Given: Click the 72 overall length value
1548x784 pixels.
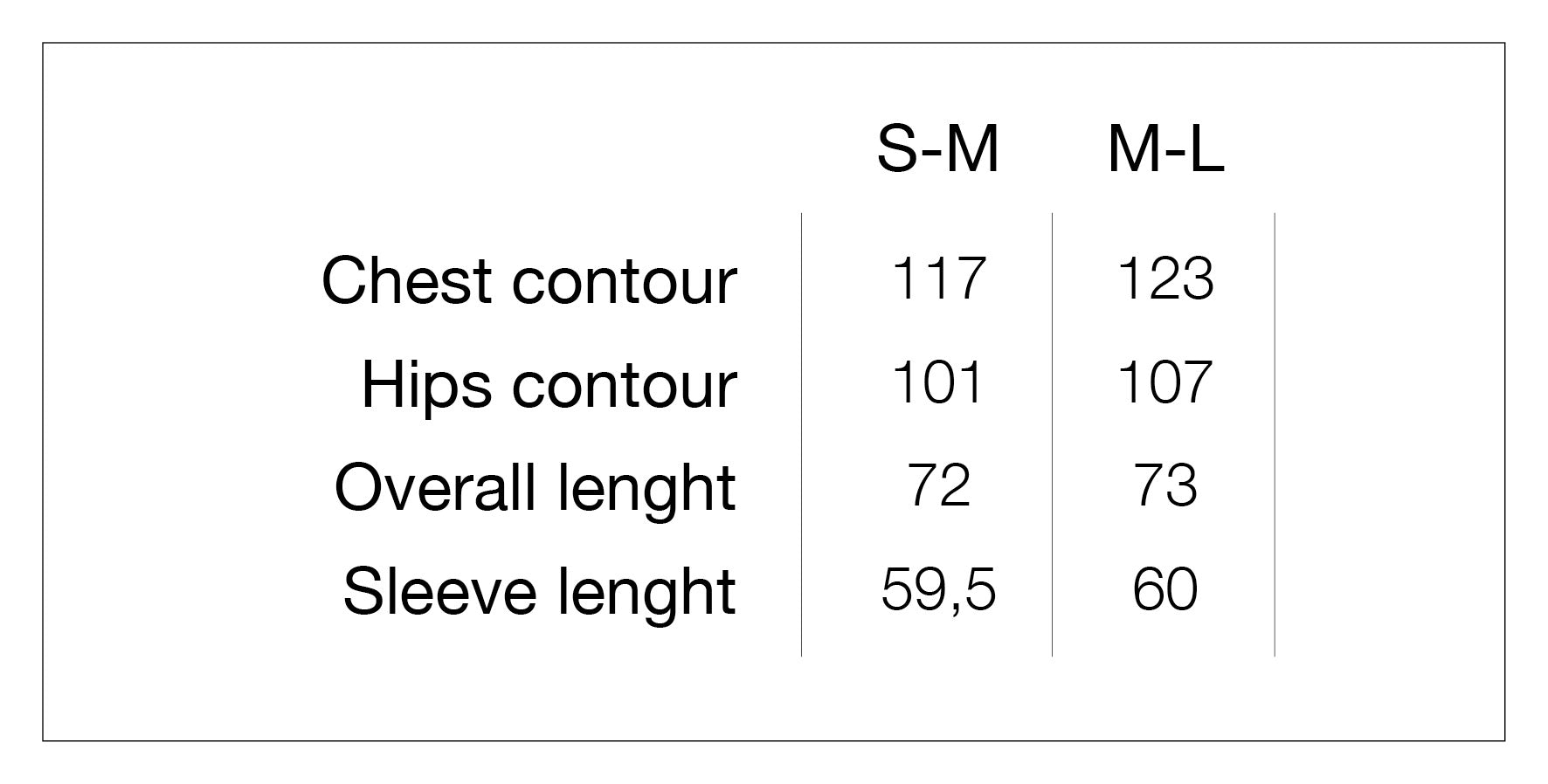Looking at the screenshot, I should 939,486.
